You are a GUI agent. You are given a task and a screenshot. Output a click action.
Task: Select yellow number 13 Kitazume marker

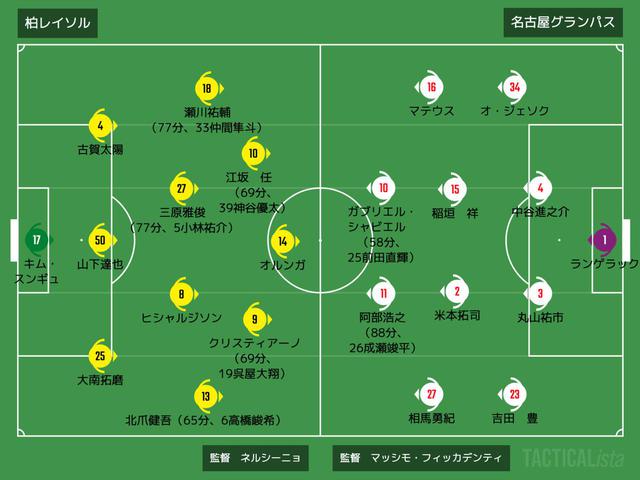[207, 396]
